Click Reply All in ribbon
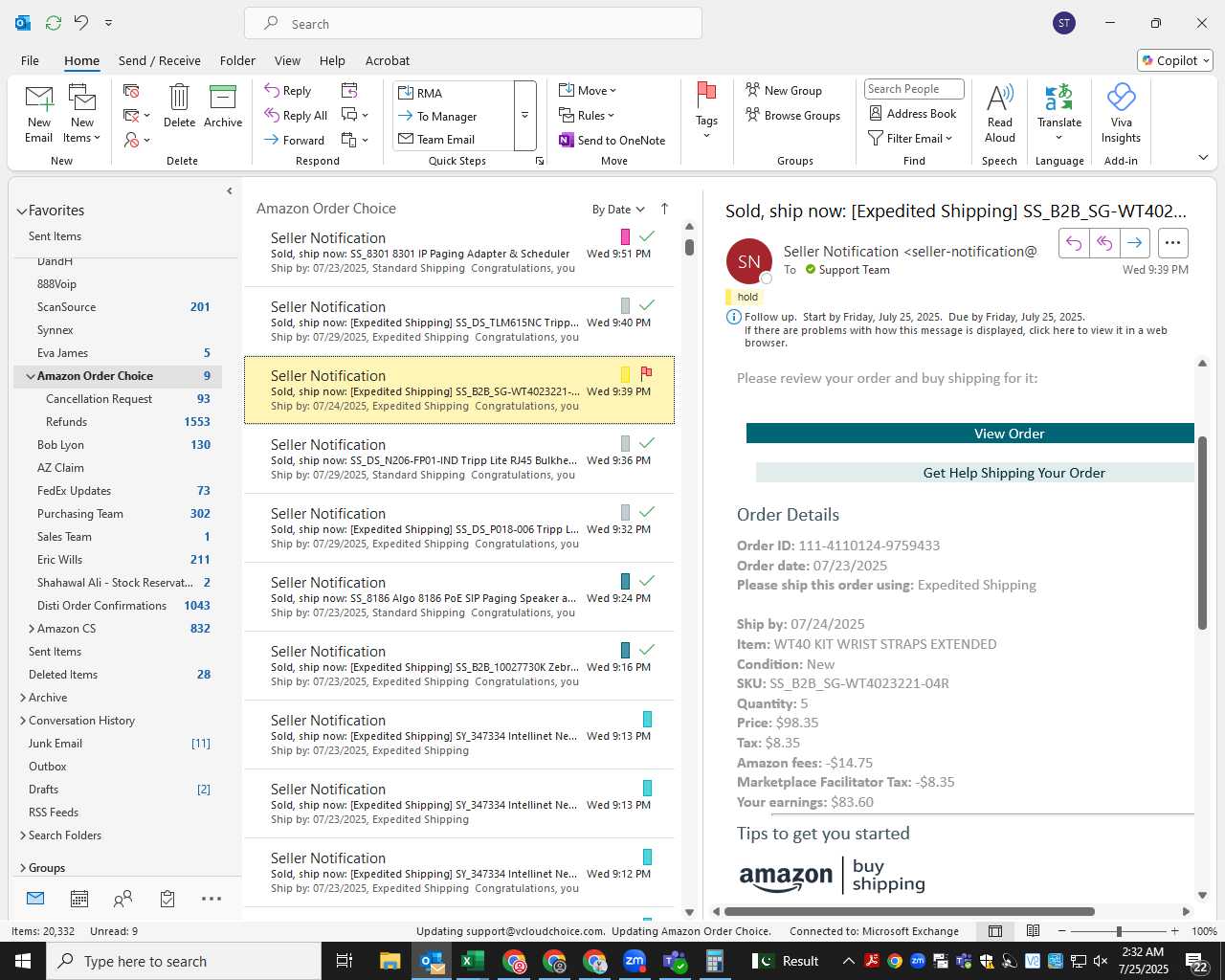The height and width of the screenshot is (980, 1225). click(x=296, y=116)
